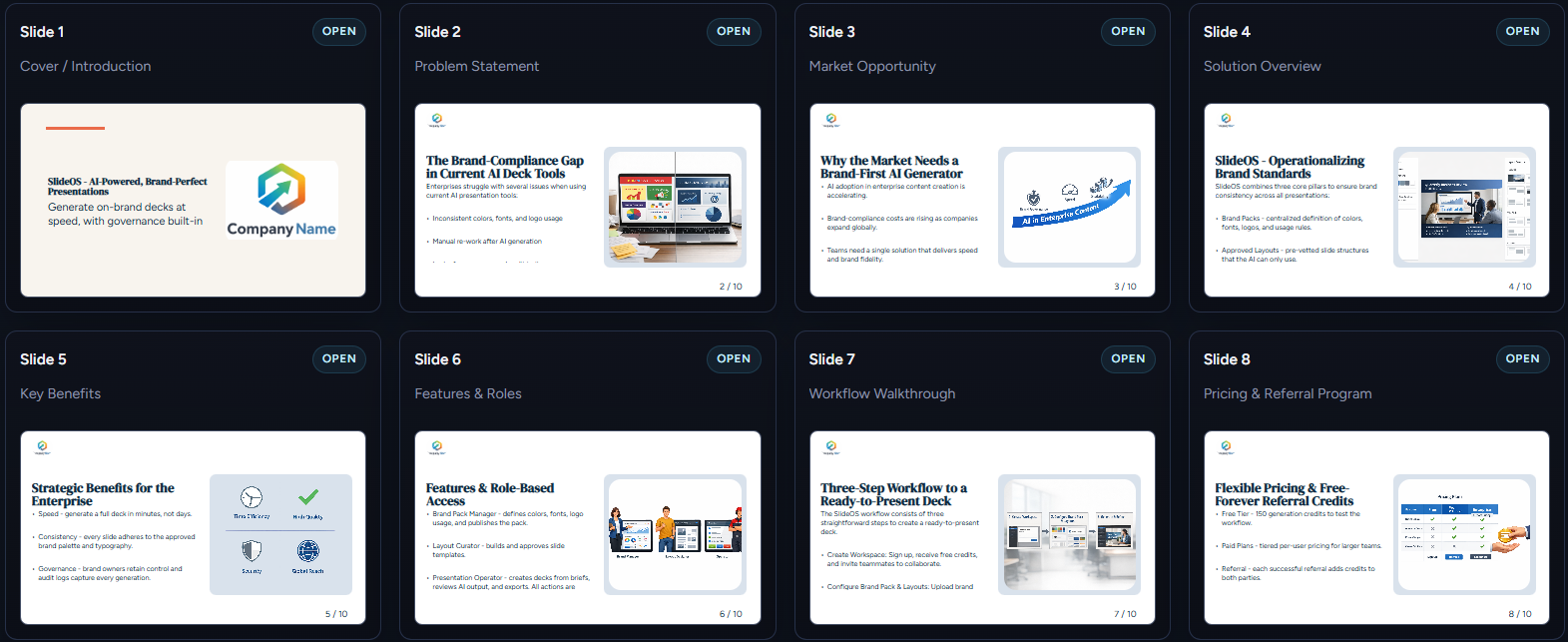This screenshot has height=642, width=1568.
Task: Click the 'Slide 5' card title
Action: point(43,359)
